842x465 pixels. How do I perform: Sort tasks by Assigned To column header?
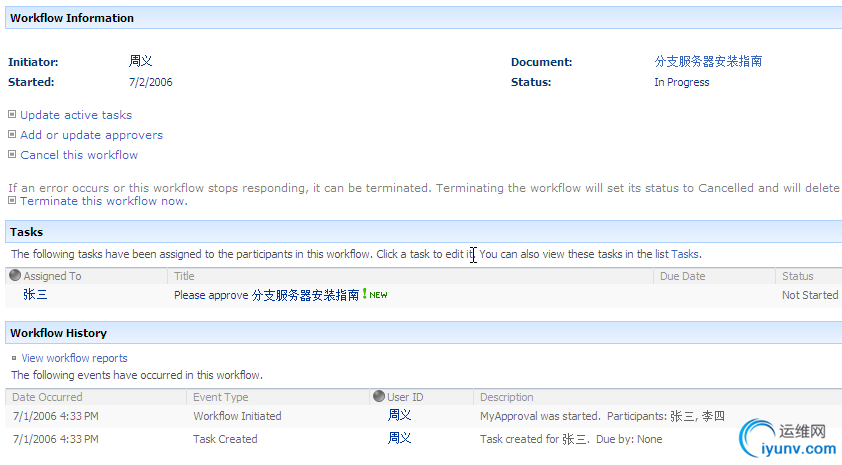(52, 276)
